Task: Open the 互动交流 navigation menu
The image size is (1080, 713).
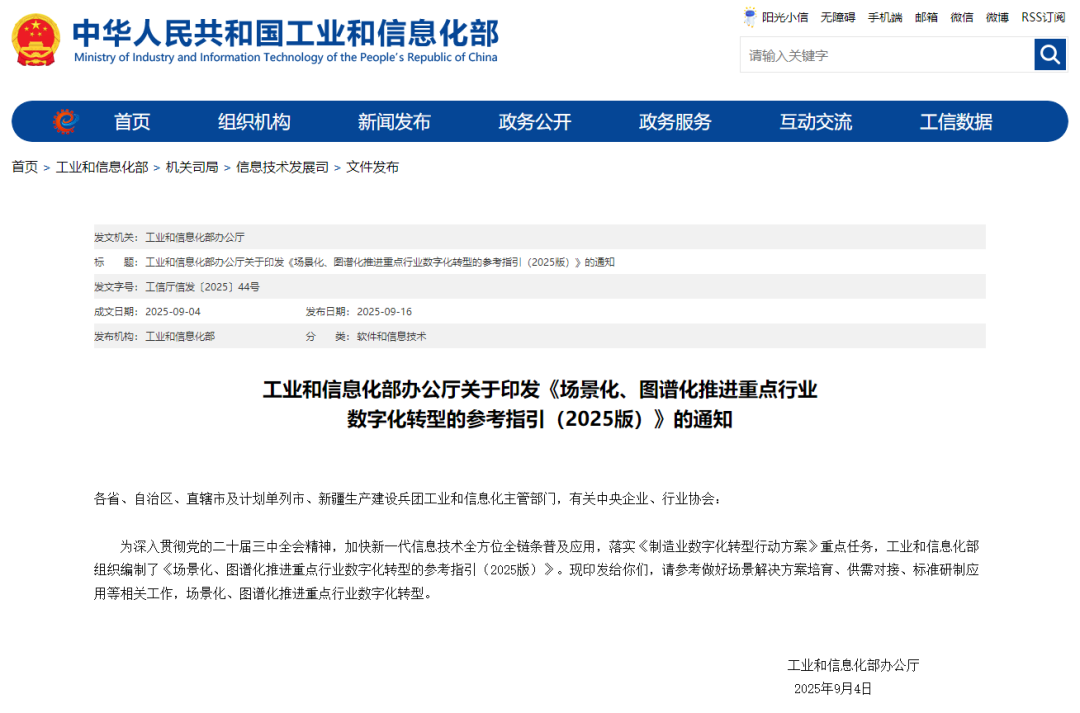Action: tap(816, 122)
